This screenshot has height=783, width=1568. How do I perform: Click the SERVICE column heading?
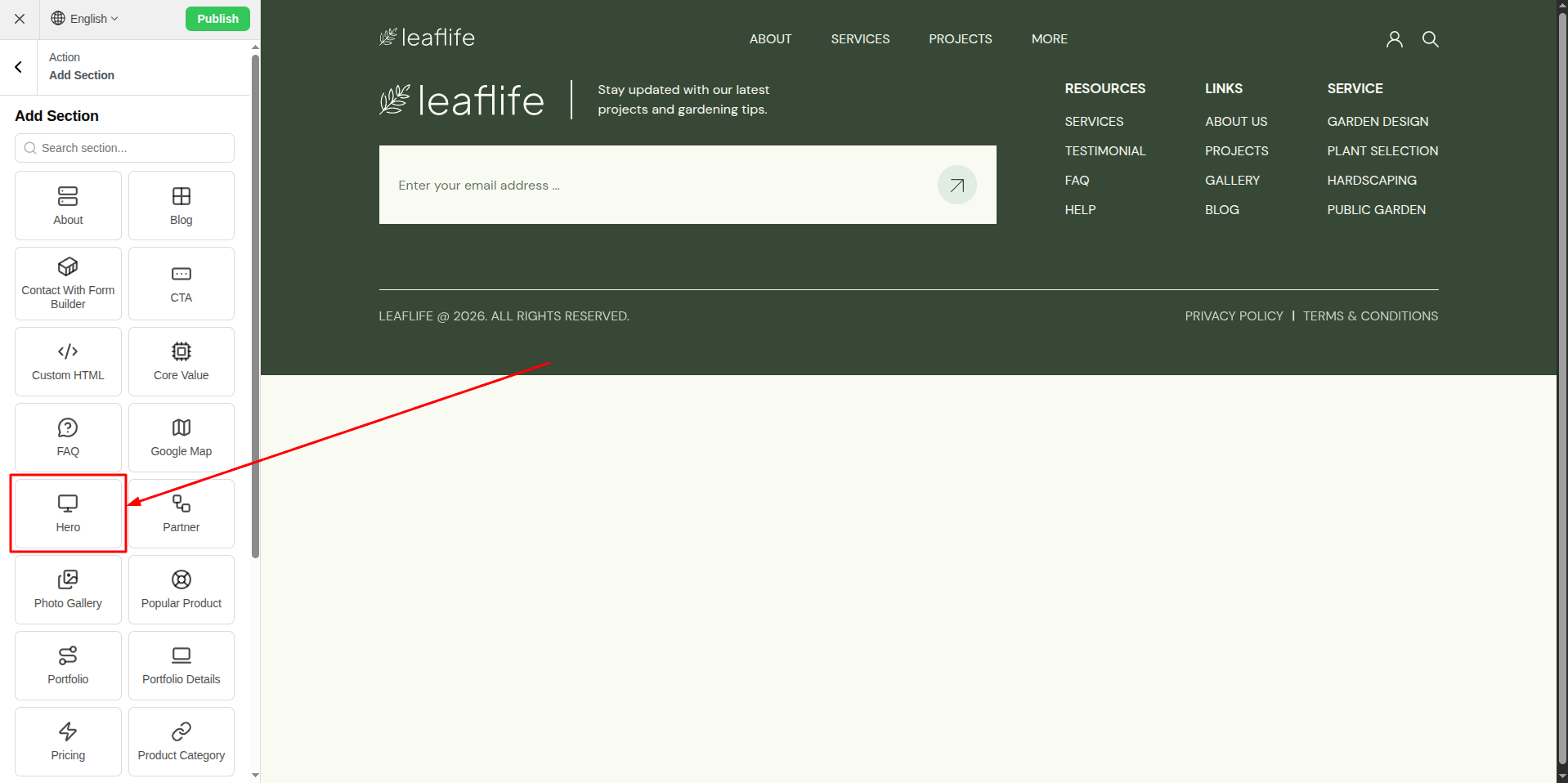point(1355,88)
